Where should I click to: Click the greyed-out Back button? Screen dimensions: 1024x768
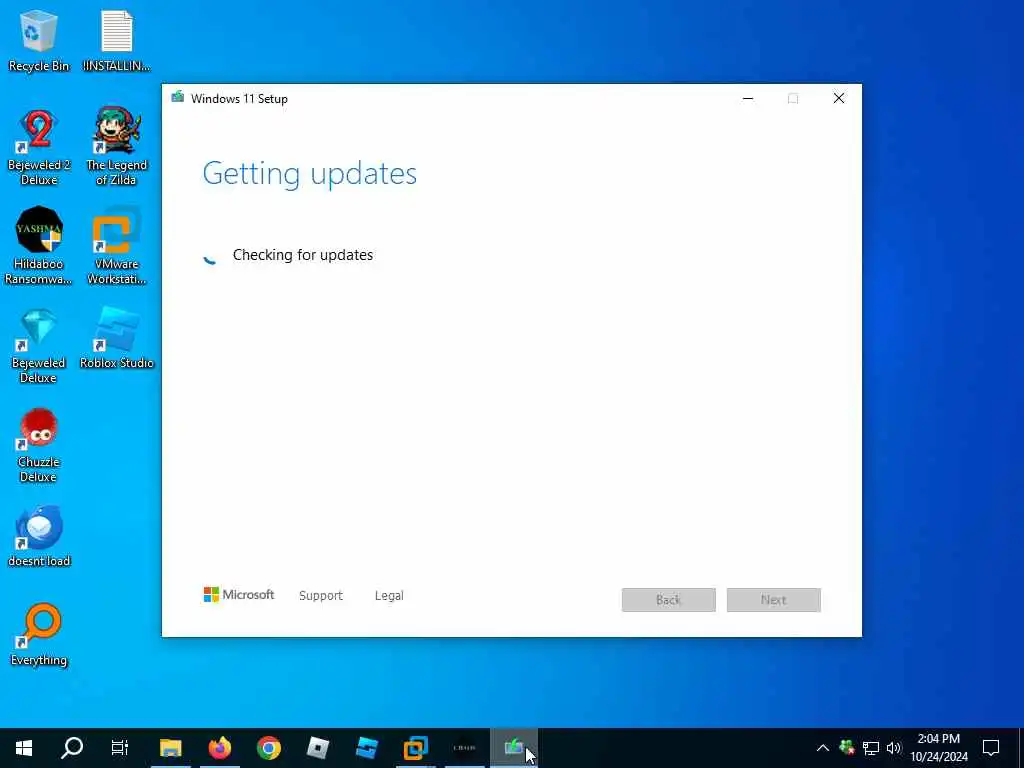point(669,600)
